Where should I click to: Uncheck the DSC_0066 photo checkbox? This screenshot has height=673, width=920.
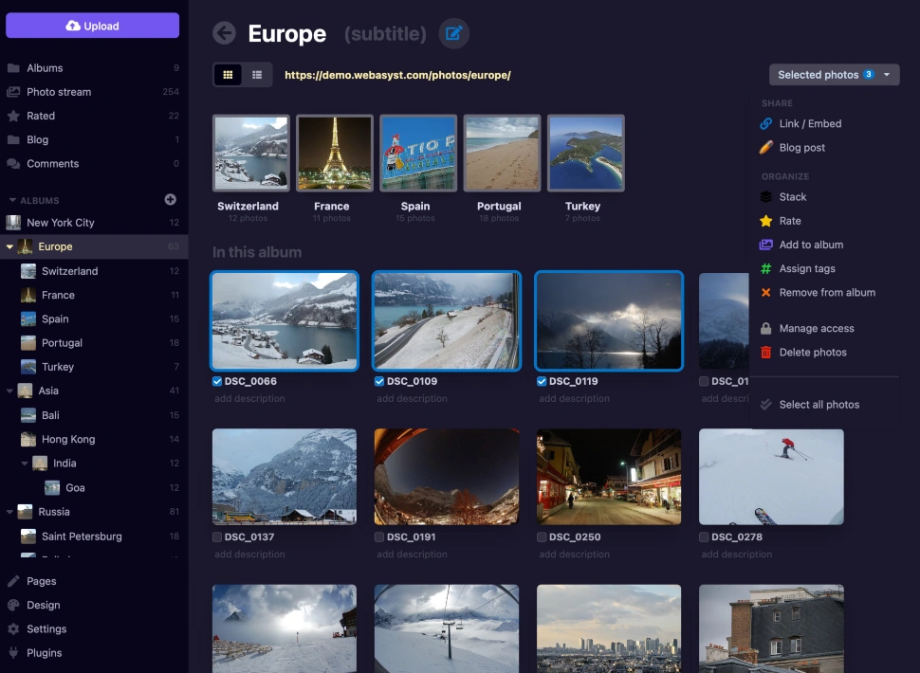pyautogui.click(x=218, y=381)
